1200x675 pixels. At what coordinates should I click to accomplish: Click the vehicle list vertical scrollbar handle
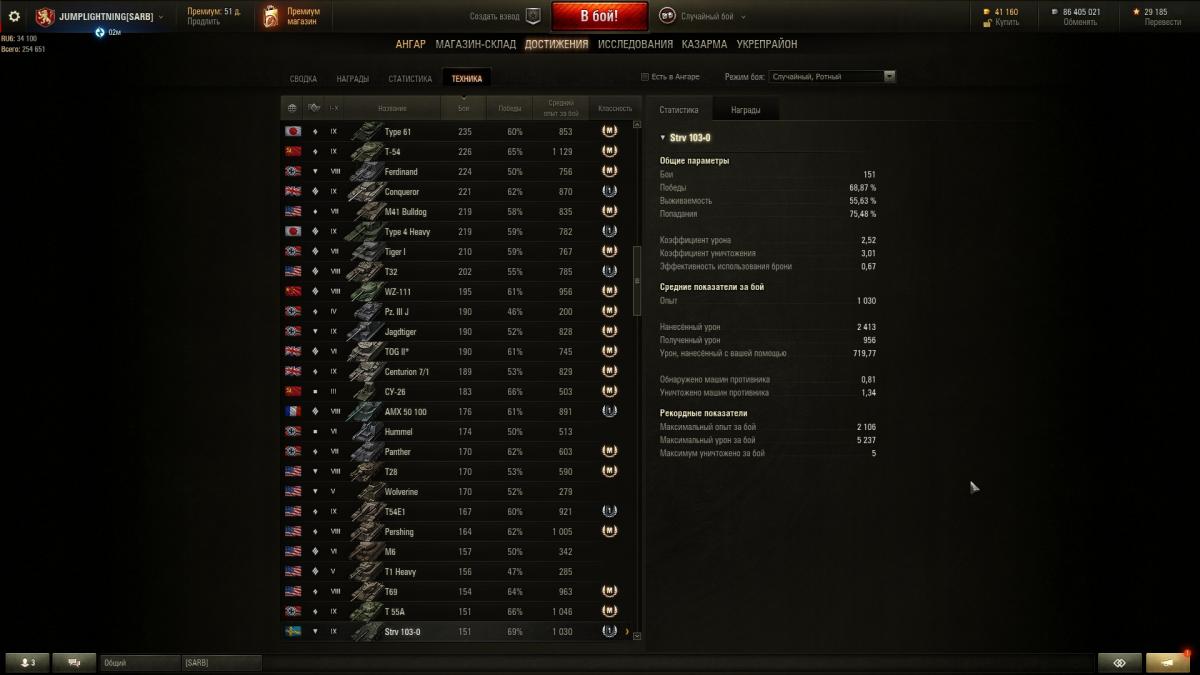pos(637,281)
